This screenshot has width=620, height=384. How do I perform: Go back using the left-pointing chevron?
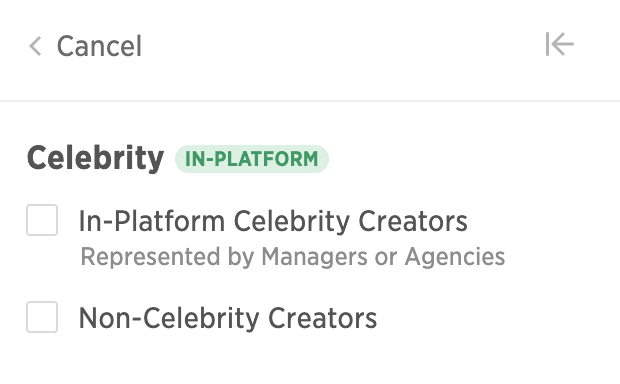pos(36,46)
